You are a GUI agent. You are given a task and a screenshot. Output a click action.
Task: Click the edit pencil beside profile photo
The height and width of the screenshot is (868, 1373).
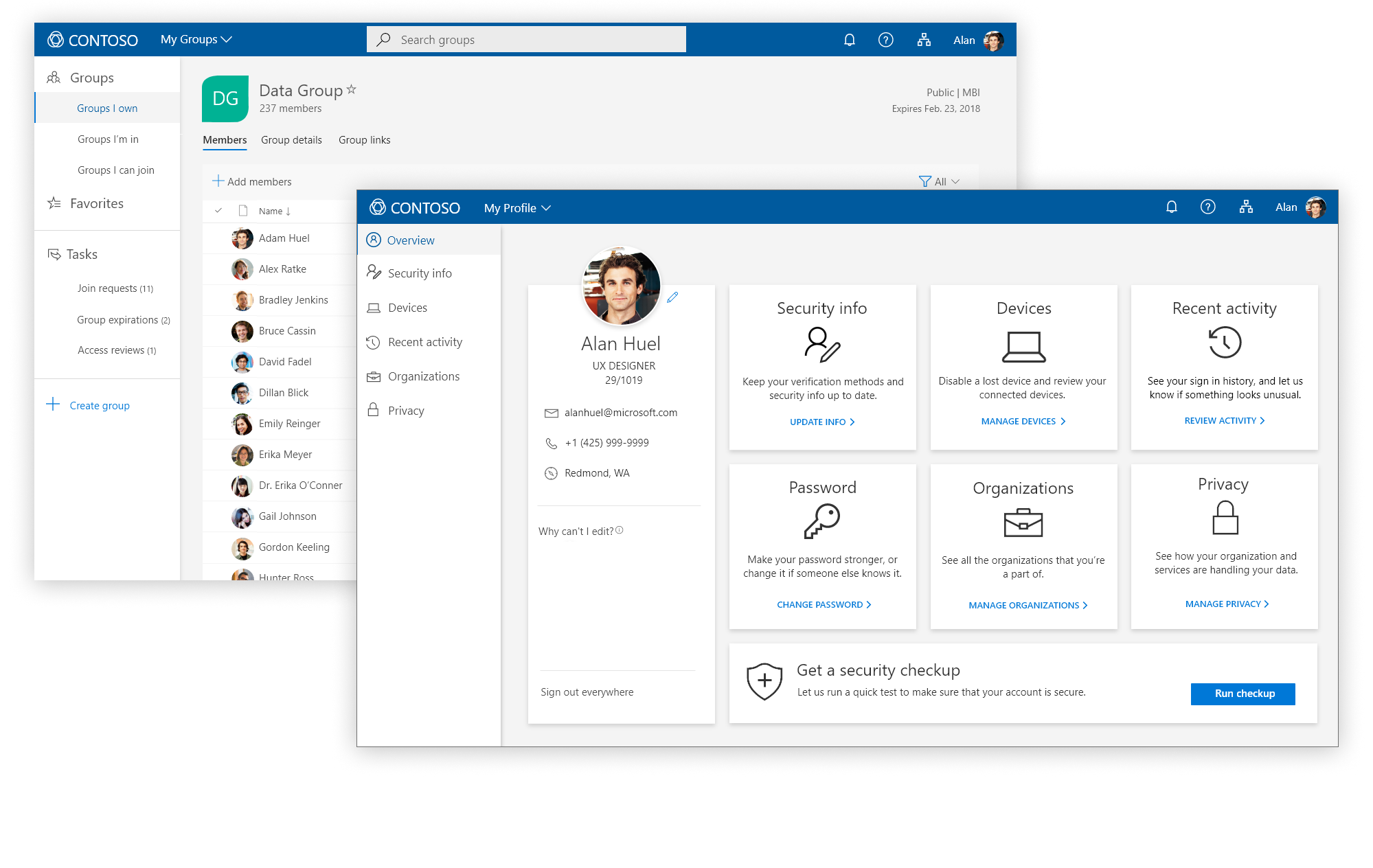pos(672,297)
